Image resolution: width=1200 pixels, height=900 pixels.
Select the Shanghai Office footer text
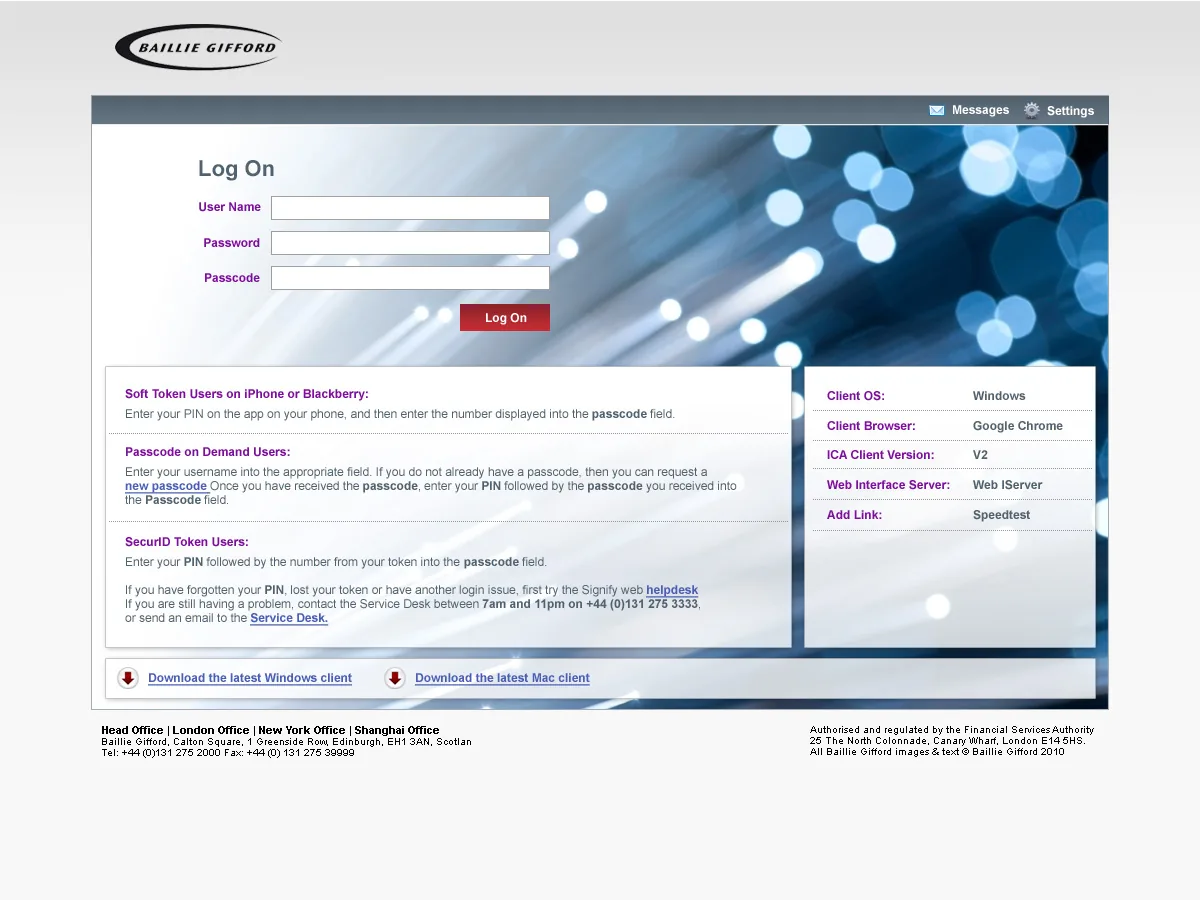[397, 730]
